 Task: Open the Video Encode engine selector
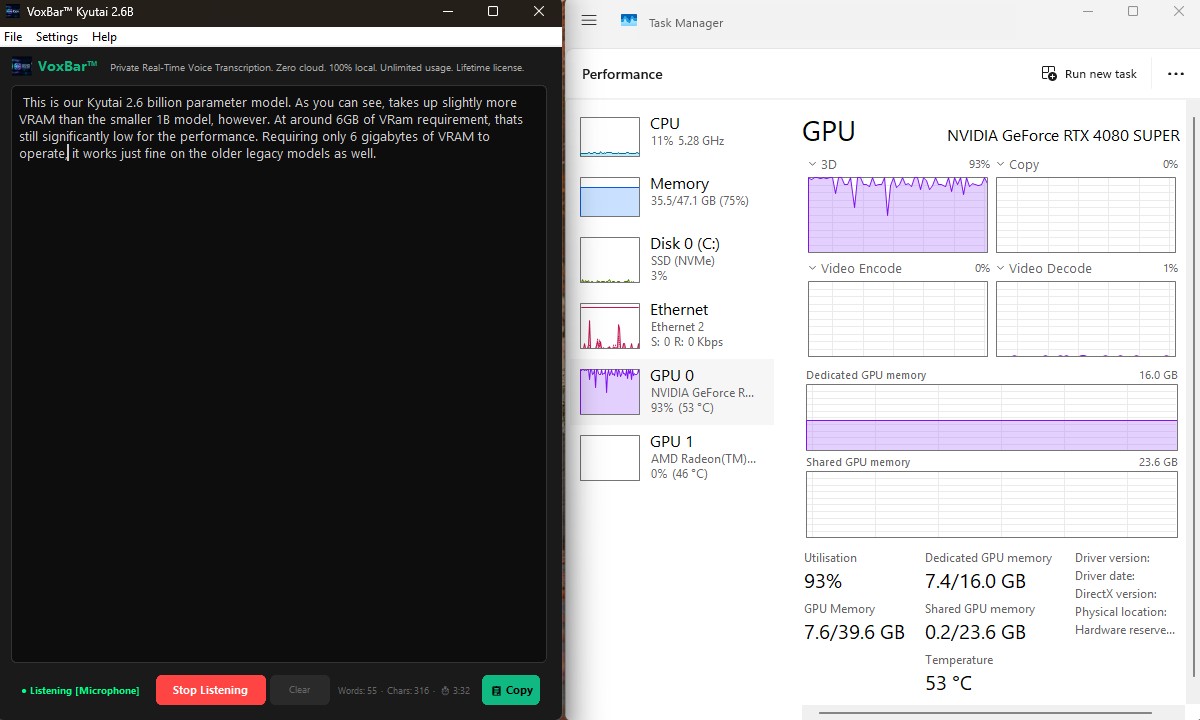click(811, 268)
